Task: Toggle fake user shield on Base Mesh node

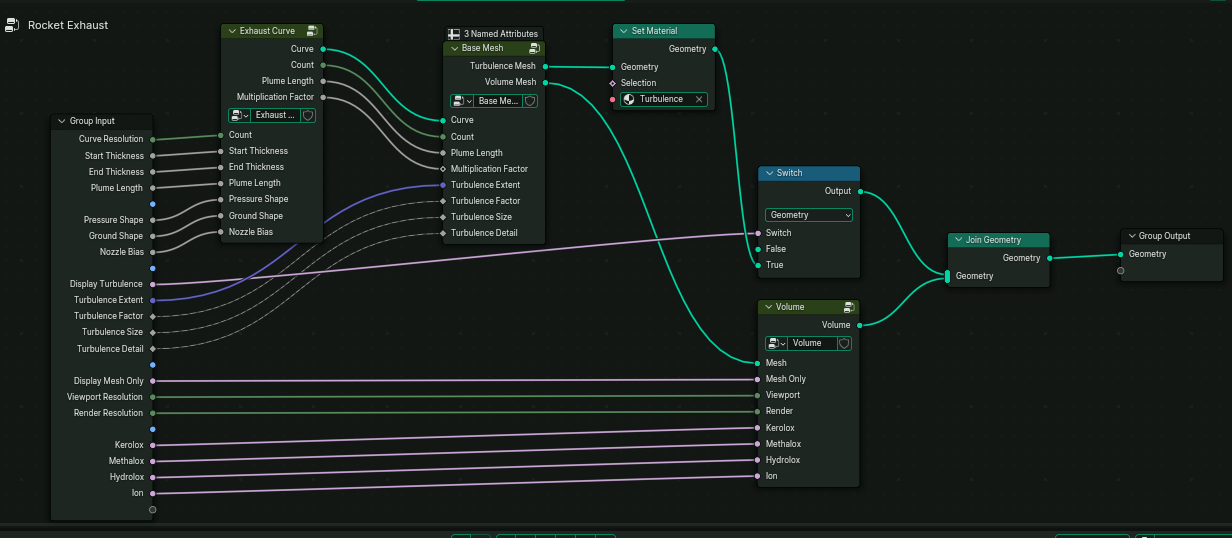Action: click(530, 101)
